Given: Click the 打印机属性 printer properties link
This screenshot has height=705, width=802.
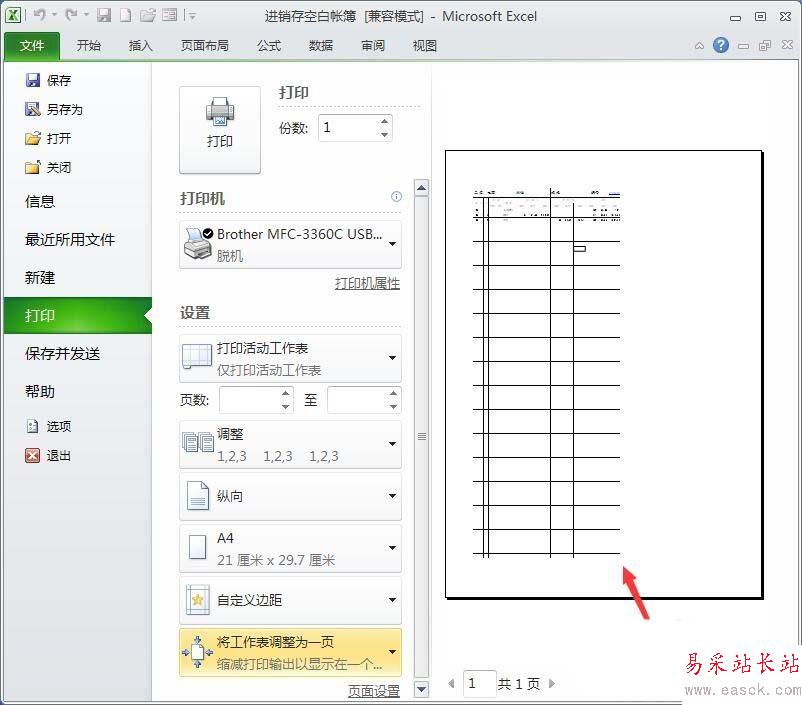Looking at the screenshot, I should pos(367,283).
